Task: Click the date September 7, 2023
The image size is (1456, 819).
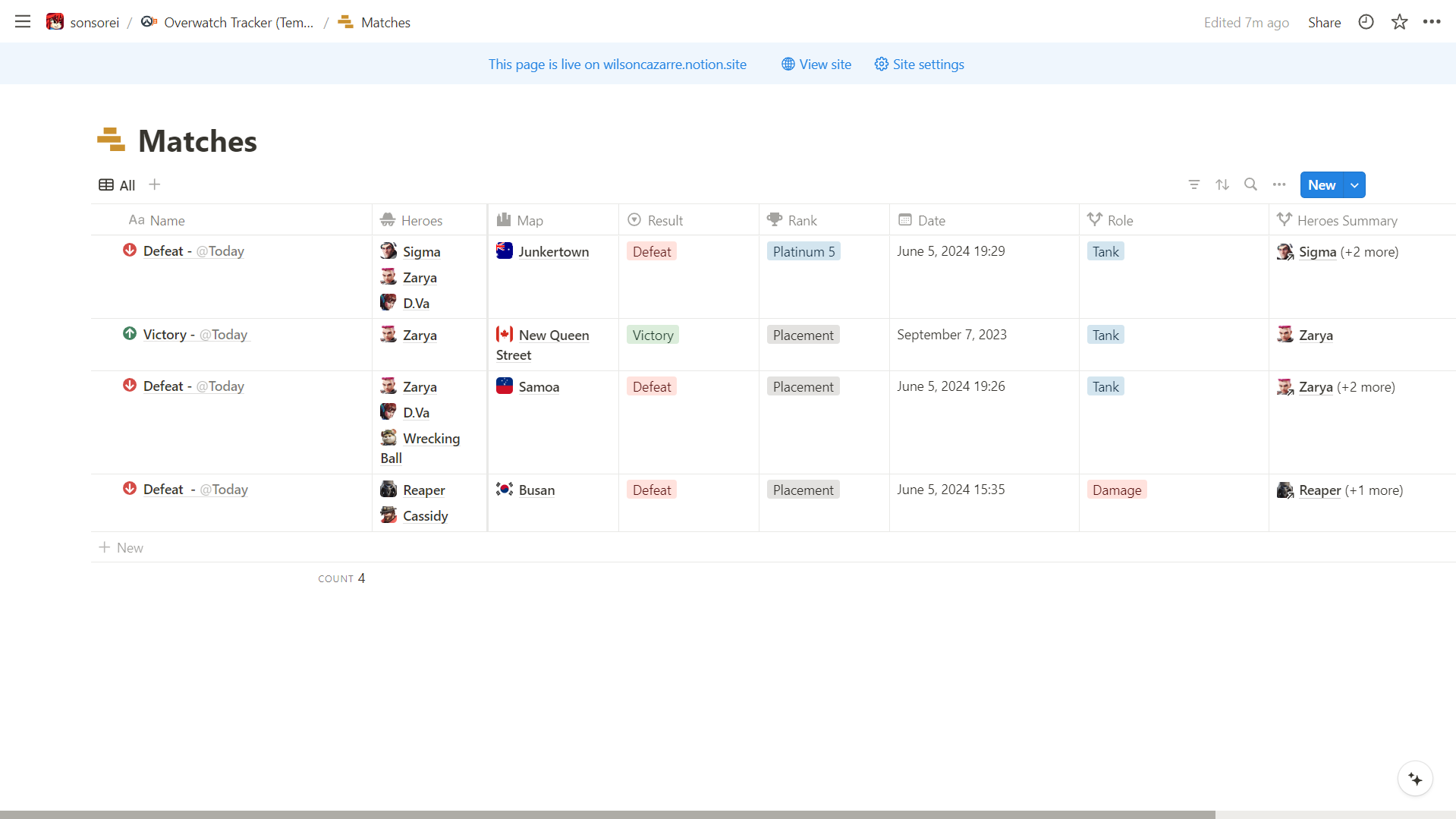Action: pos(951,334)
